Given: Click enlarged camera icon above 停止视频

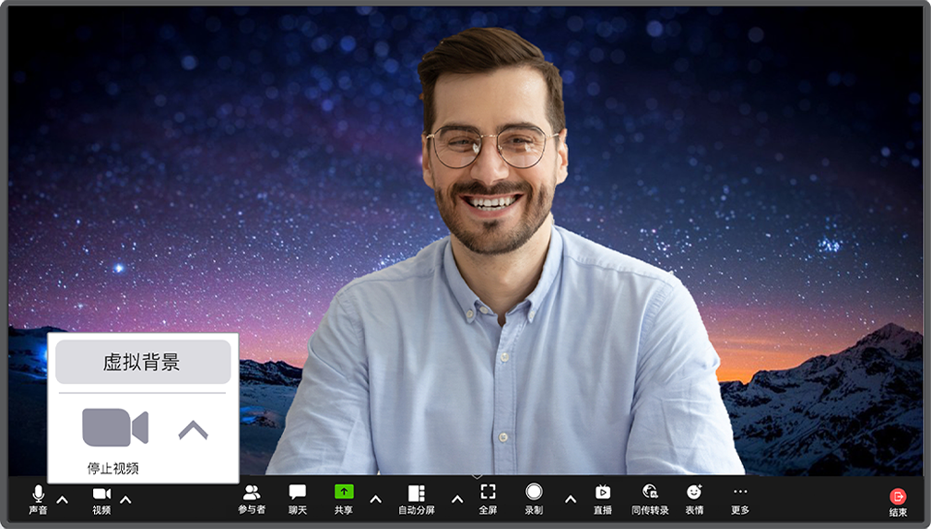Looking at the screenshot, I should point(115,427).
